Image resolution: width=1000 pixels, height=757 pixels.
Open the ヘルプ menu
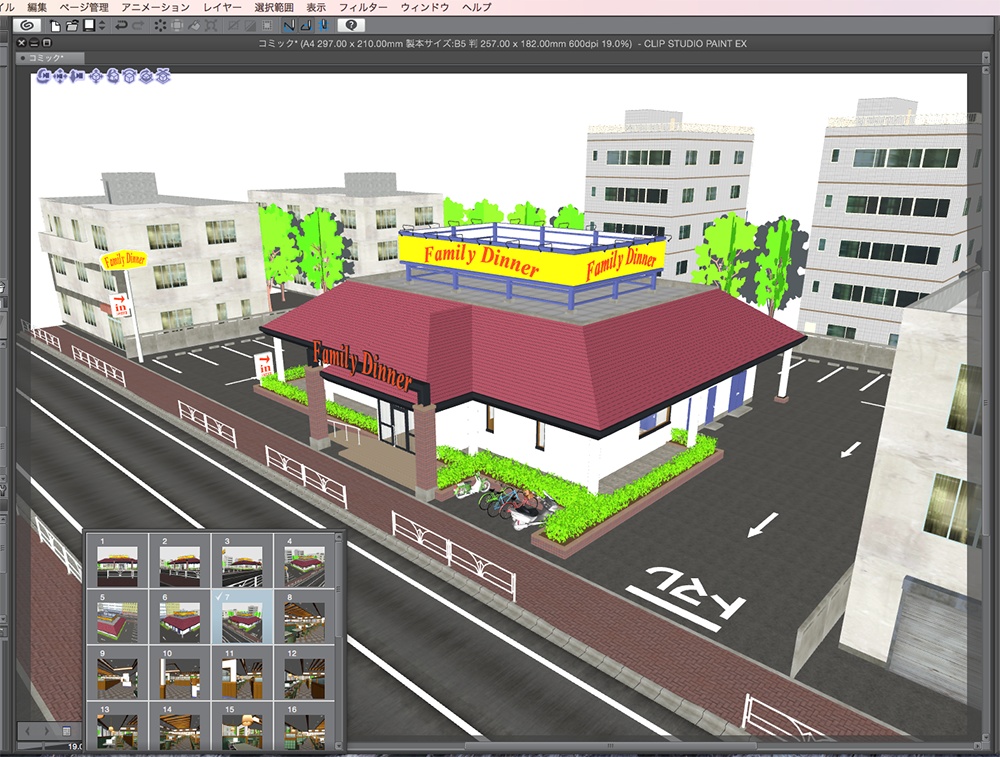point(477,7)
